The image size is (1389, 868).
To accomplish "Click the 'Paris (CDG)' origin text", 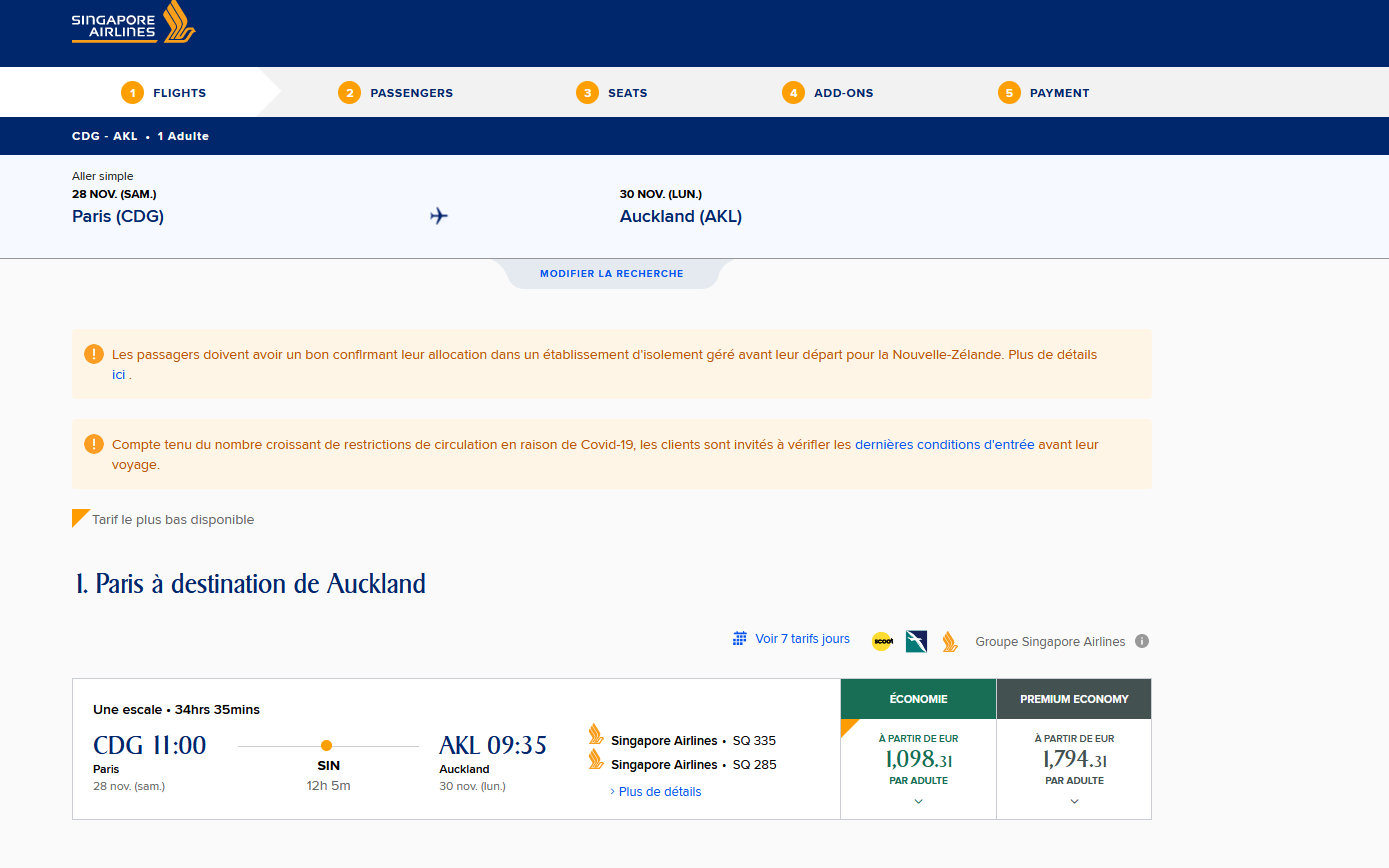I will (x=118, y=216).
